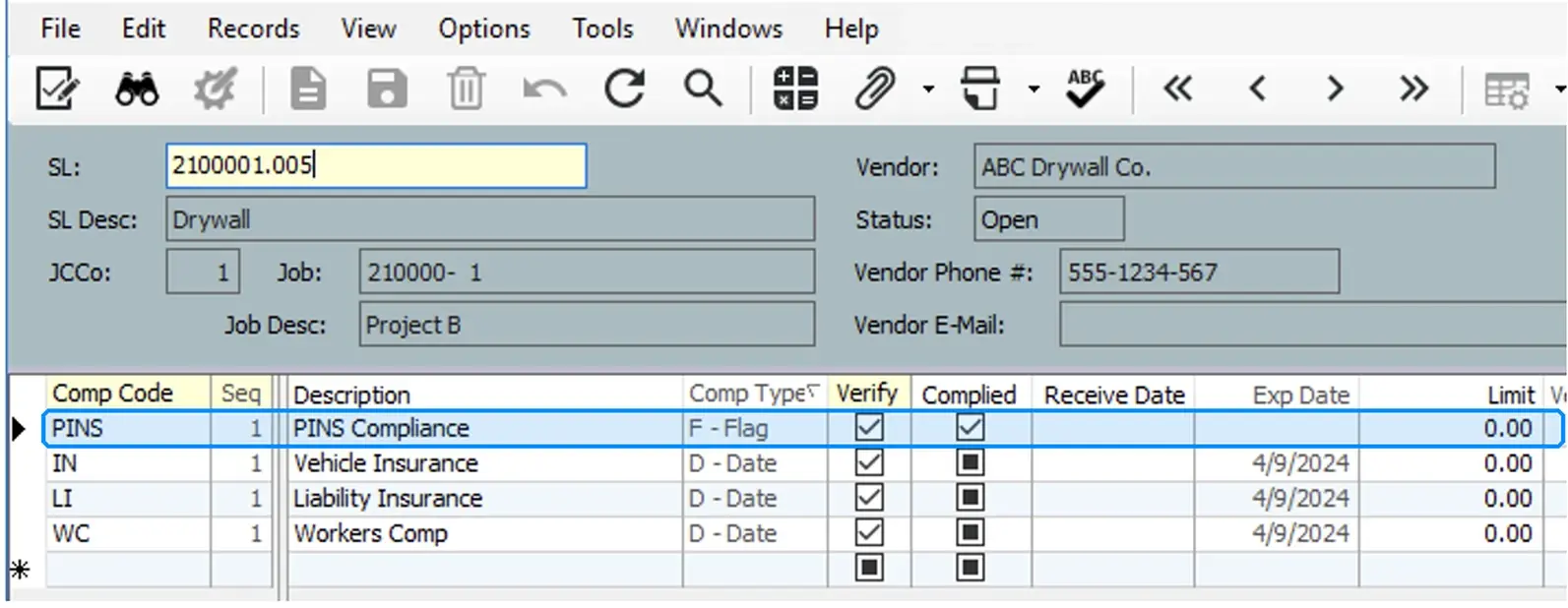Open the Help menu

pos(851,29)
